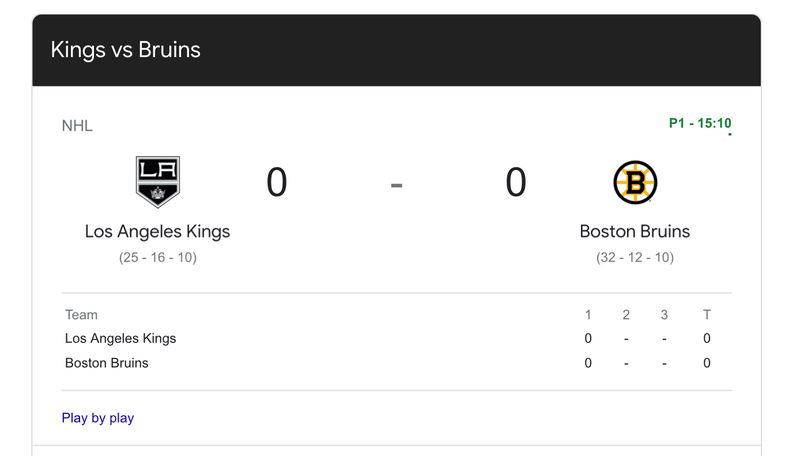
Task: Click the Los Angeles Kings logo
Action: pos(157,182)
